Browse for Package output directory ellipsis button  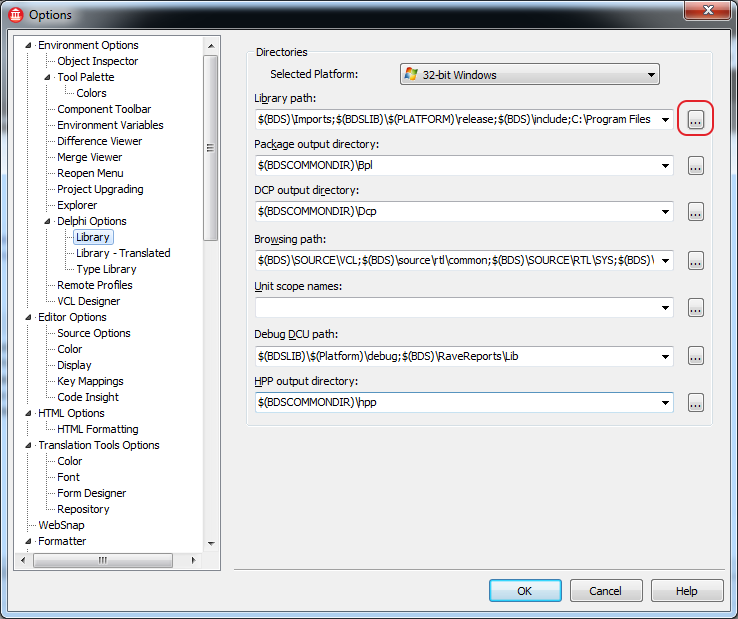coord(695,166)
